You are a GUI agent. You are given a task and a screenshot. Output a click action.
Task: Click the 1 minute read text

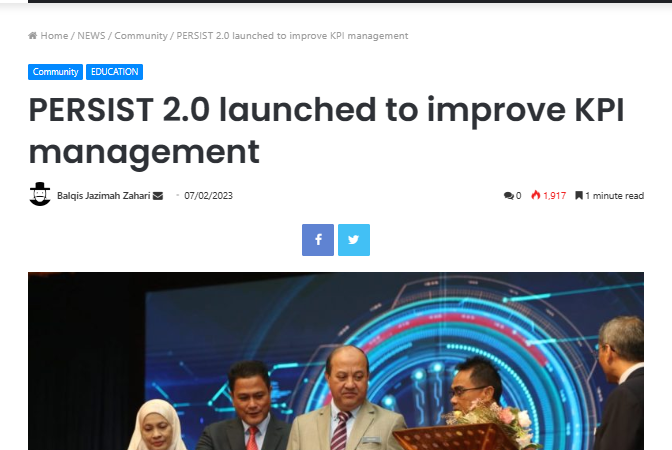click(x=615, y=196)
